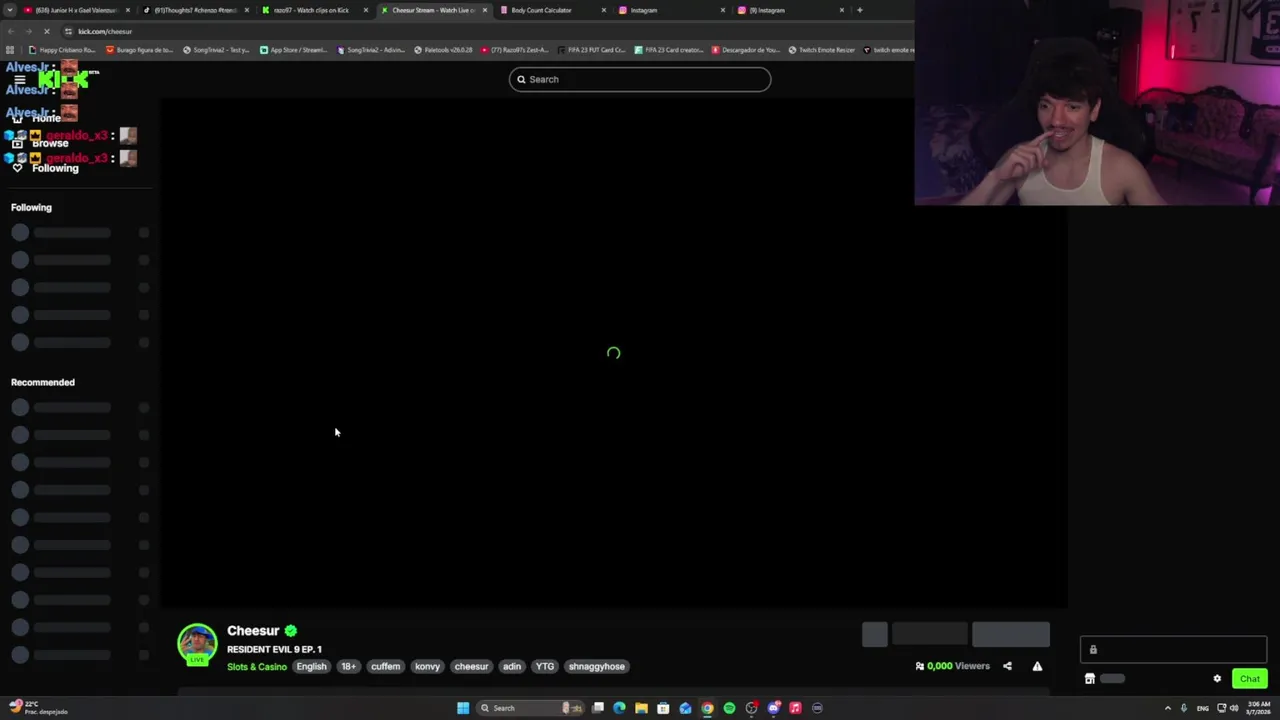Click the Chat send button

point(1250,679)
